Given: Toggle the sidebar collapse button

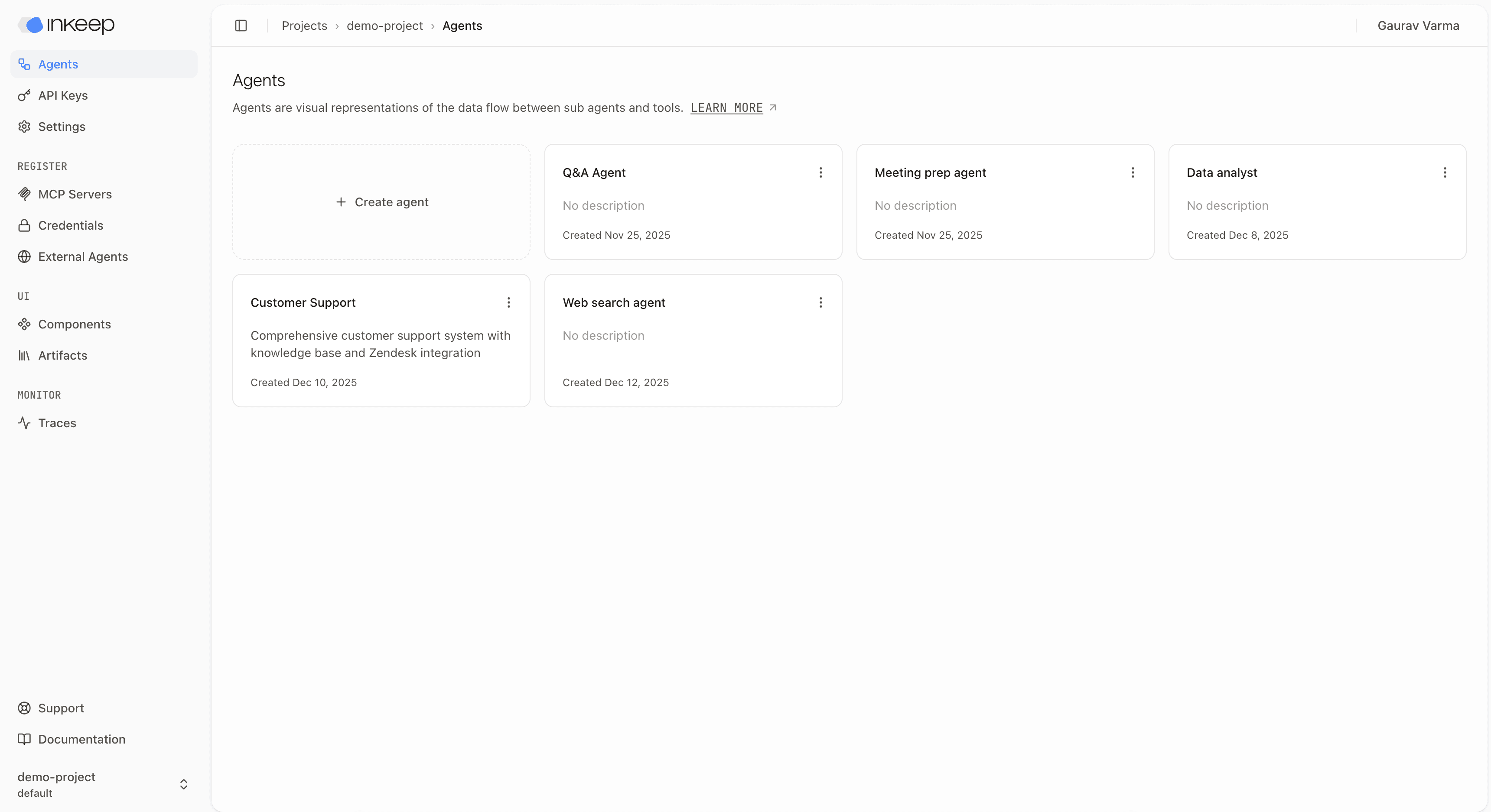Looking at the screenshot, I should pyautogui.click(x=241, y=26).
